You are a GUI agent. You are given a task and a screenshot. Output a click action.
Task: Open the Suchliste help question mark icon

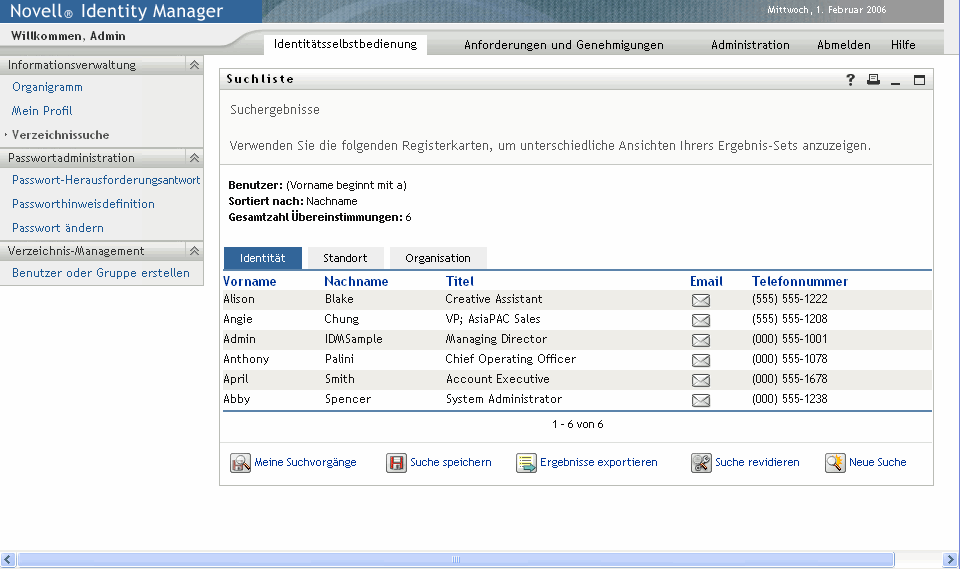(851, 80)
